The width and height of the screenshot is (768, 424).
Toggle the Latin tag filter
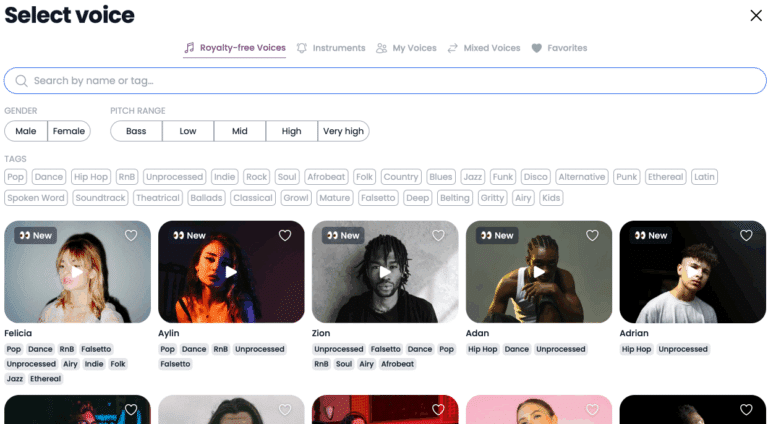point(704,177)
